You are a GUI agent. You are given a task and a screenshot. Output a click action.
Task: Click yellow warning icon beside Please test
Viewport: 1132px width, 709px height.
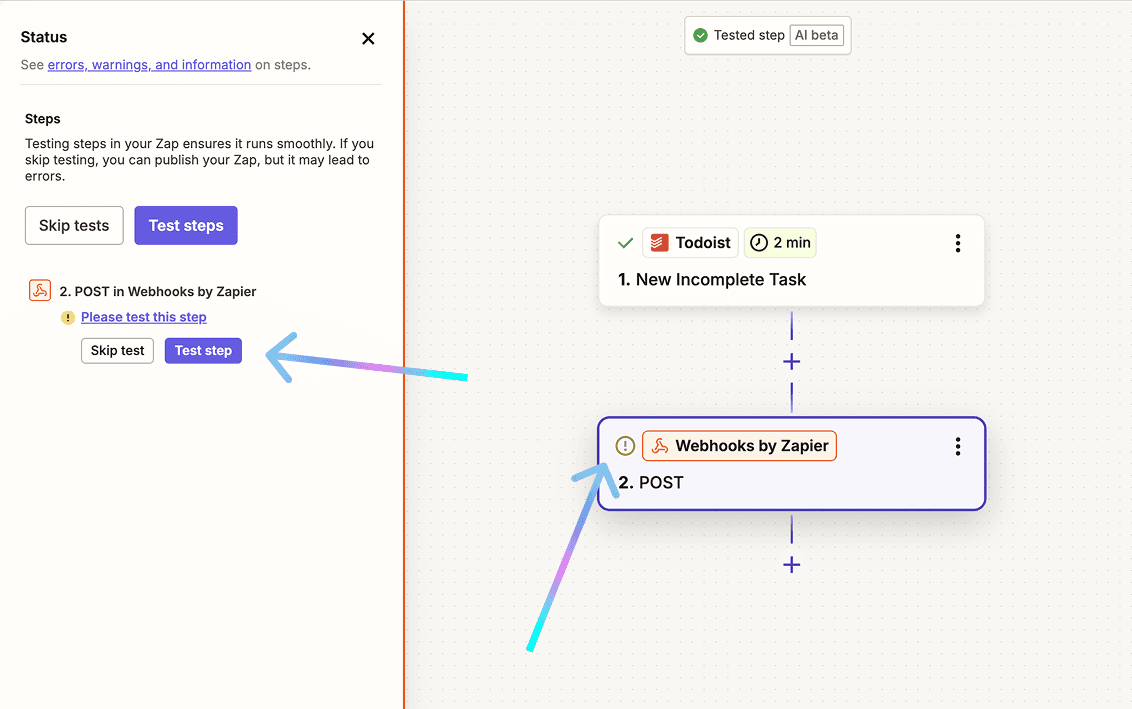[x=68, y=318]
